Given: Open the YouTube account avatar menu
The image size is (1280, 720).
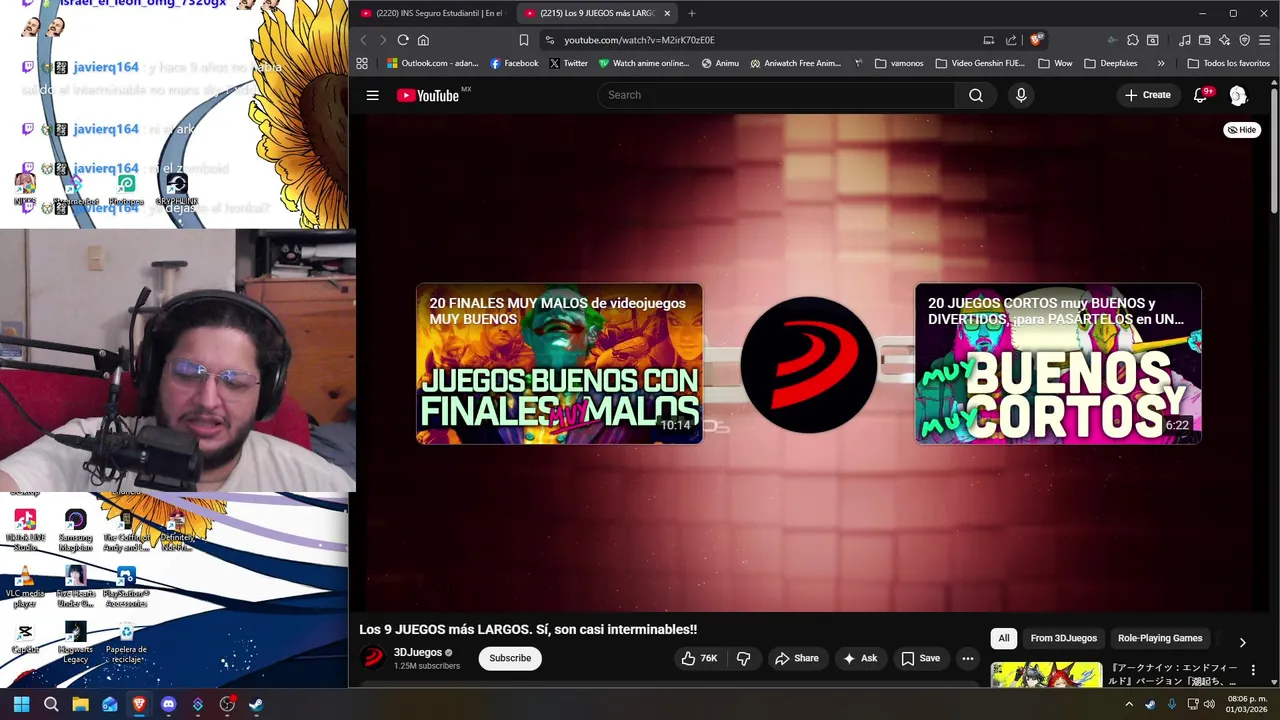Looking at the screenshot, I should (1238, 95).
